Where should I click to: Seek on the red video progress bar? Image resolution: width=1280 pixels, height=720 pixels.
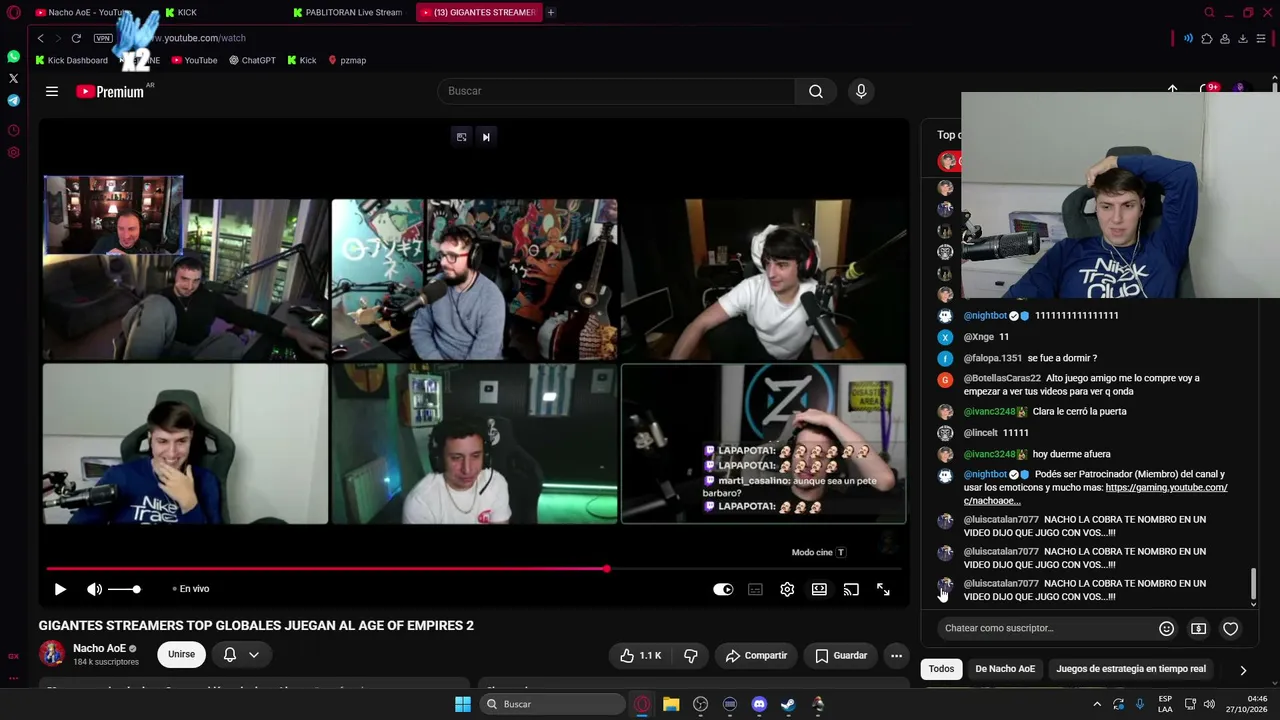[x=474, y=569]
